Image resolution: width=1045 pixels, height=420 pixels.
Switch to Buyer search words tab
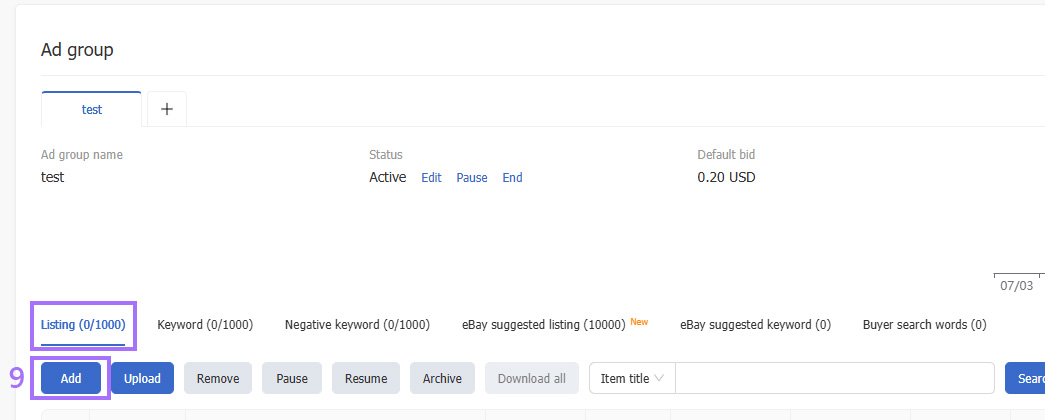pyautogui.click(x=924, y=325)
